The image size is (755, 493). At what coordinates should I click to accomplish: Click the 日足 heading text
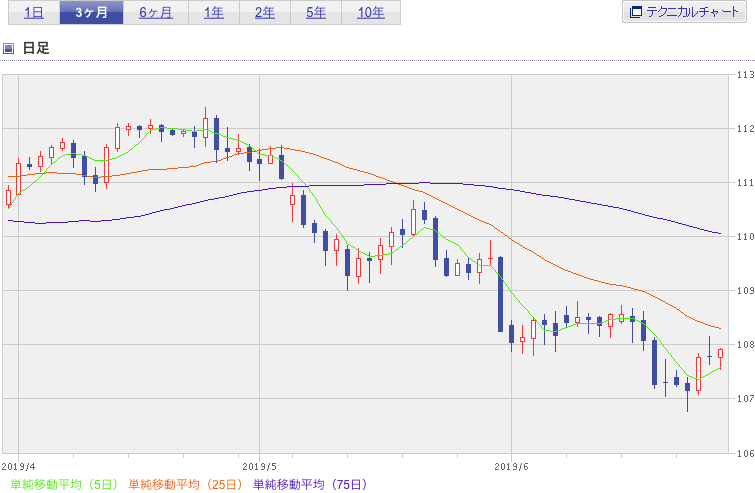[x=36, y=48]
